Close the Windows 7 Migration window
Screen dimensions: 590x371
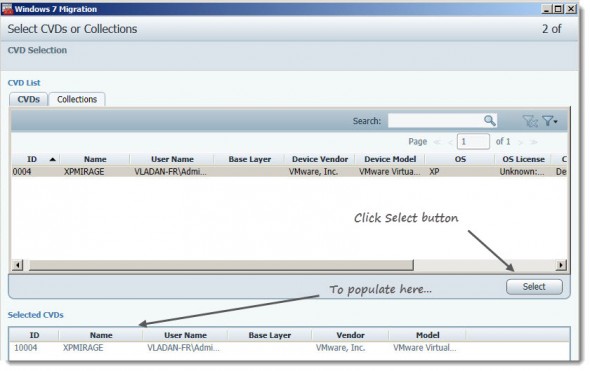pos(571,9)
